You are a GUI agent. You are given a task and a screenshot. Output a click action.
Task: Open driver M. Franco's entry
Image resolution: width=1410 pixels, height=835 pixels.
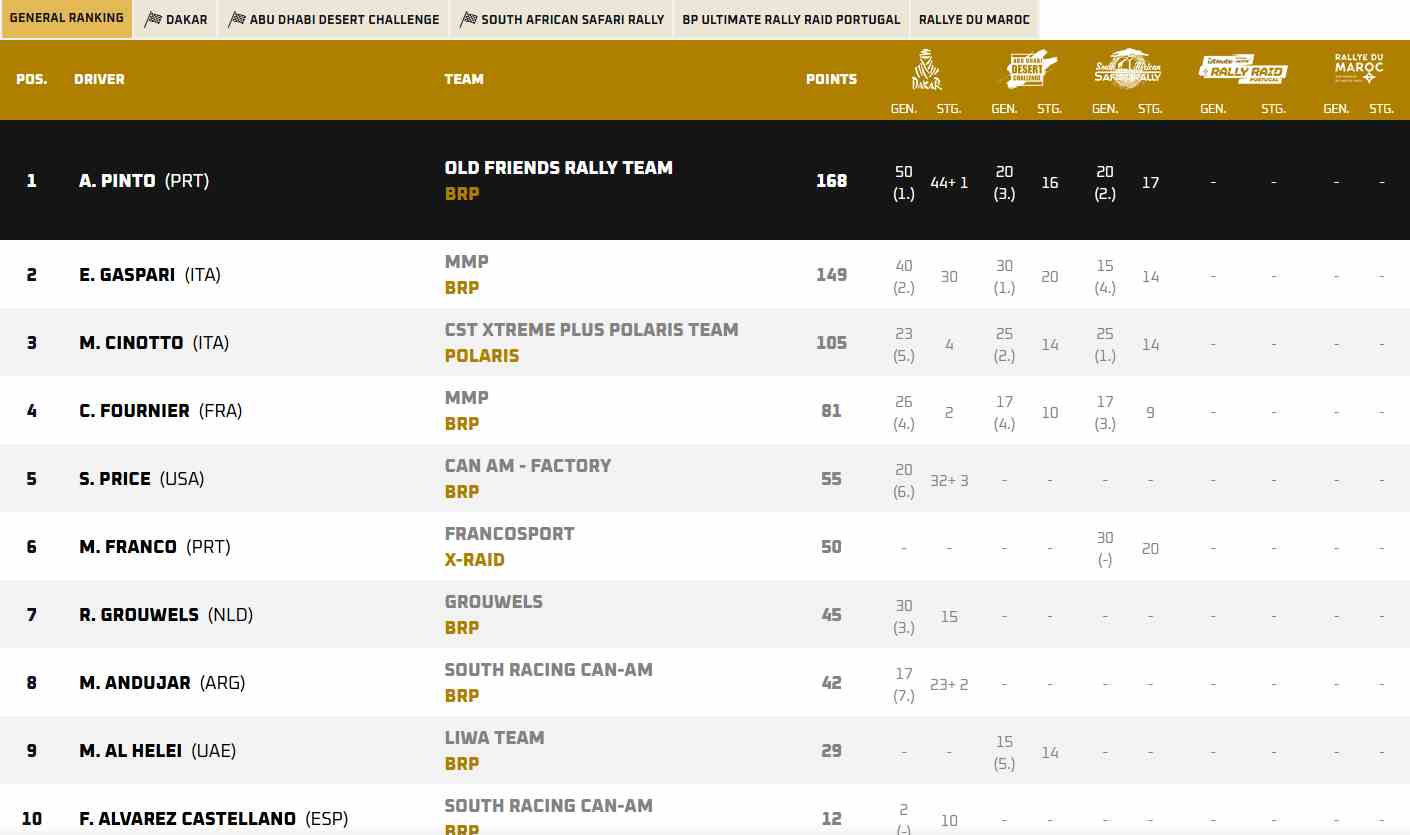click(128, 547)
